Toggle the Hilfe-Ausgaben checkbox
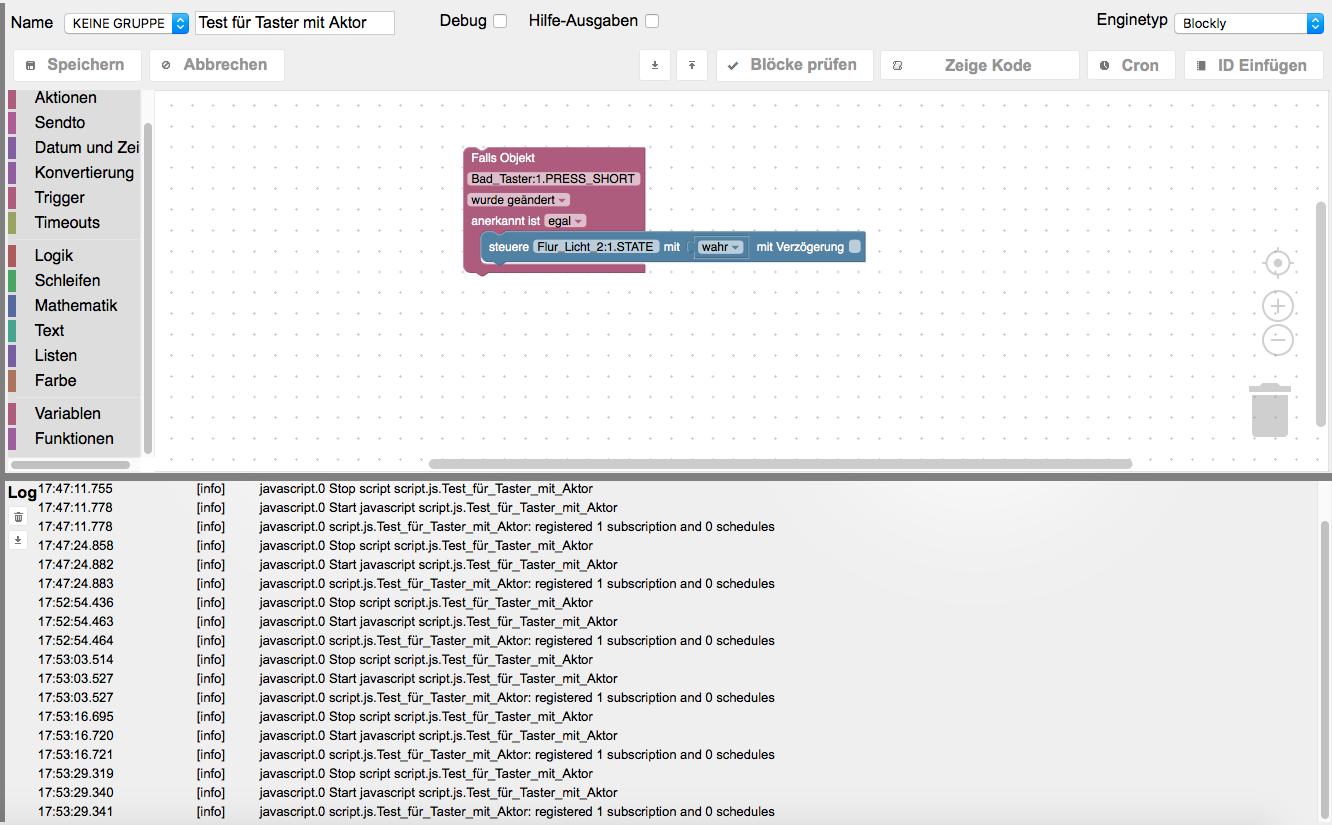The height and width of the screenshot is (825, 1332). [x=652, y=21]
